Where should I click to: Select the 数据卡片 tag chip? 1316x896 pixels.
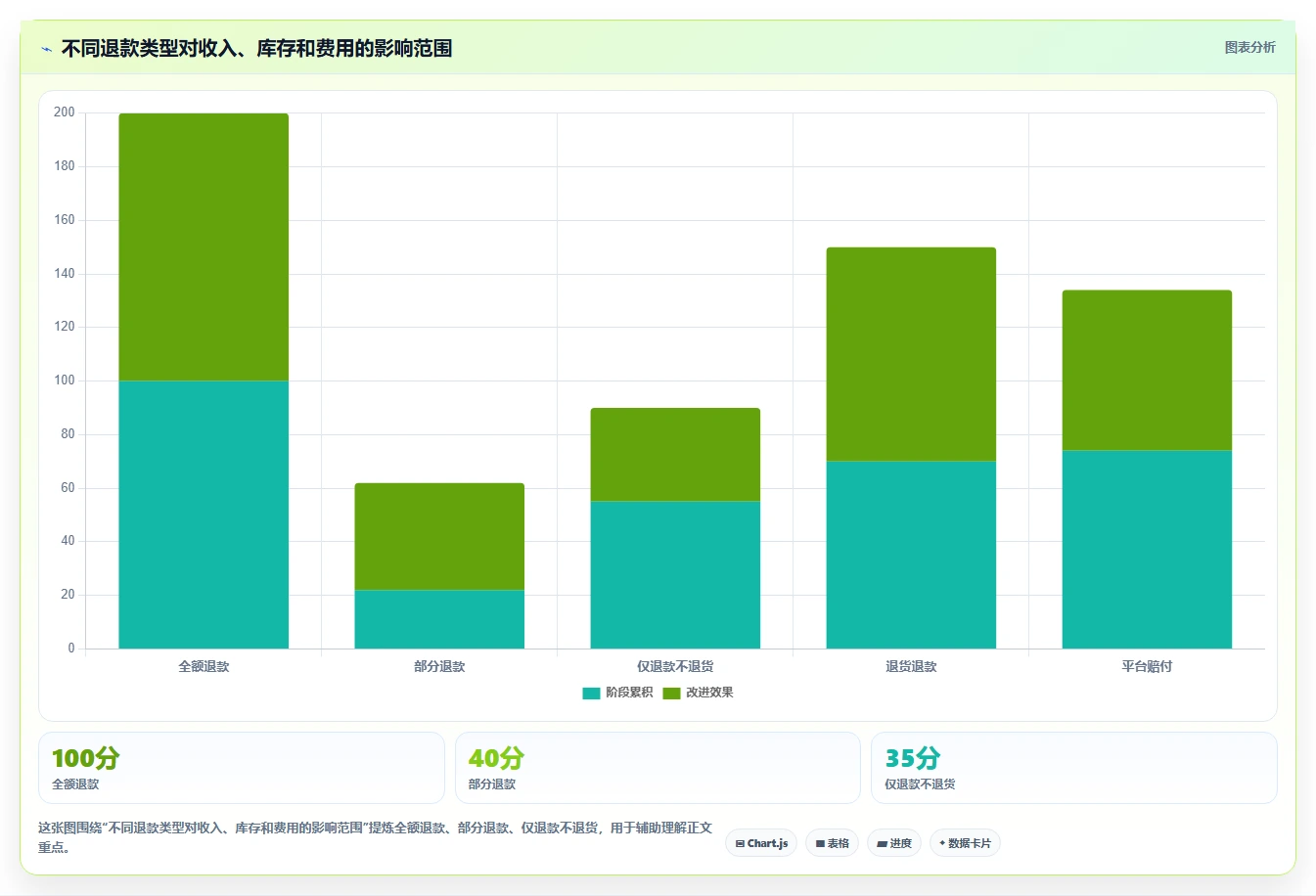965,843
